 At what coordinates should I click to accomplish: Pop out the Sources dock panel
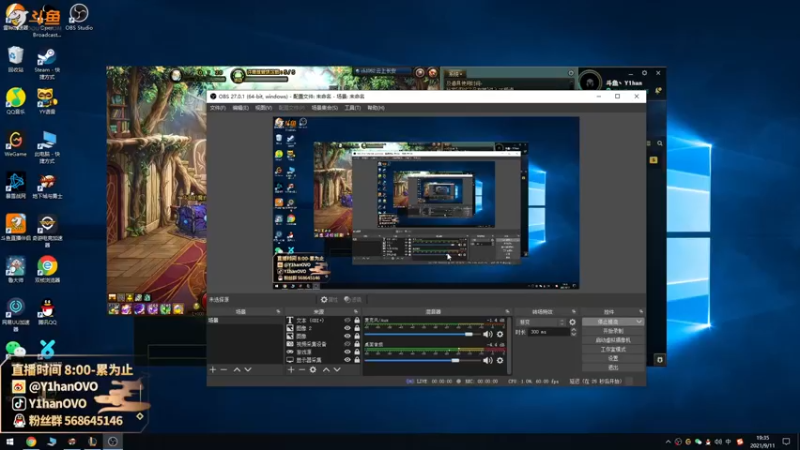(356, 311)
